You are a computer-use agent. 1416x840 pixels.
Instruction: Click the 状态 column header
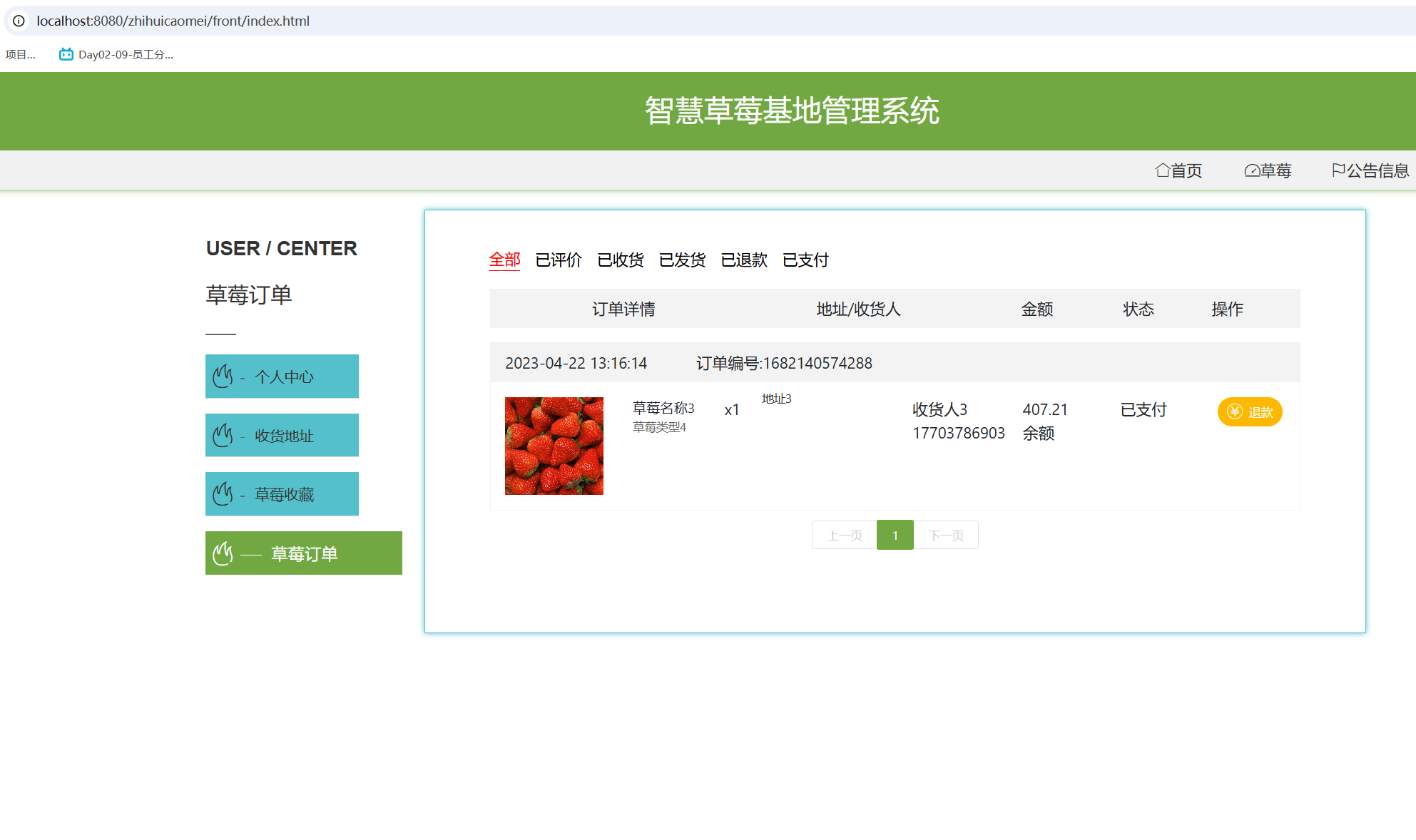click(x=1139, y=309)
